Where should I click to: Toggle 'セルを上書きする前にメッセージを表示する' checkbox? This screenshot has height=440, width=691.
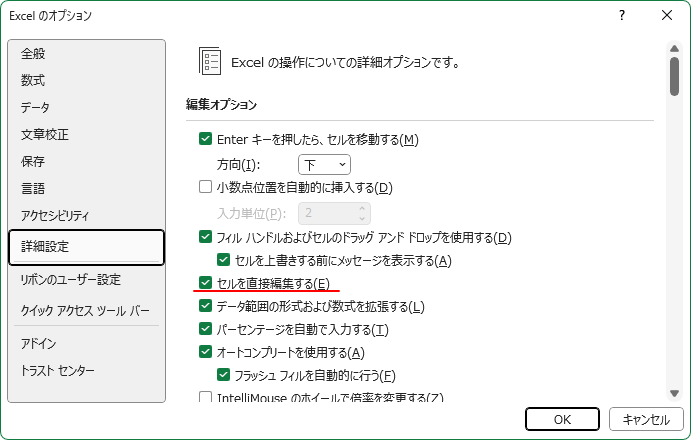pos(223,260)
